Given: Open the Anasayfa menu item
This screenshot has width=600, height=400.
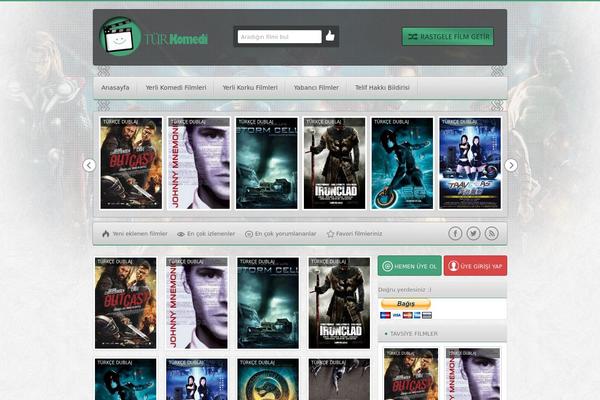Looking at the screenshot, I should 115,88.
